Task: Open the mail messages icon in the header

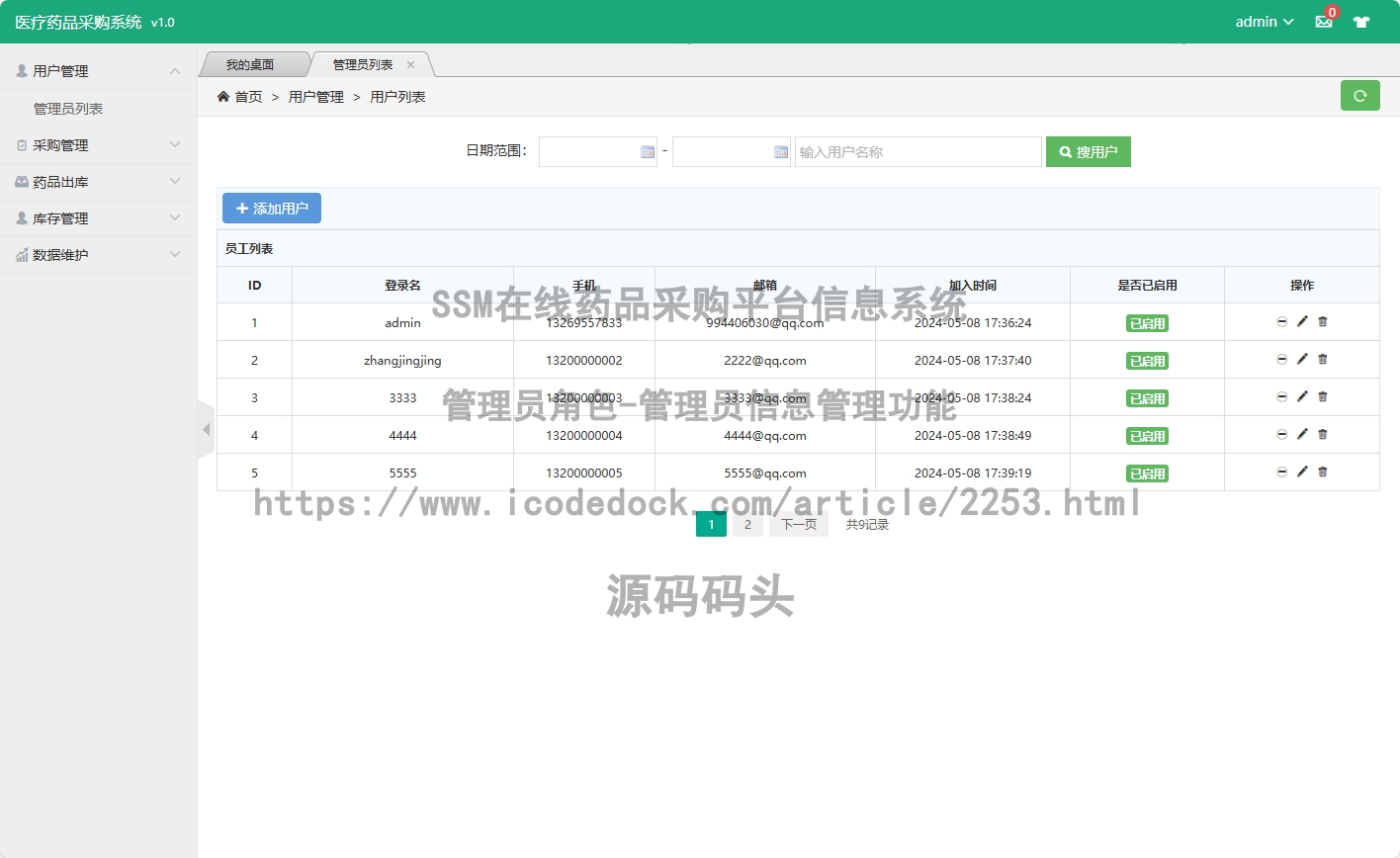Action: [x=1324, y=22]
